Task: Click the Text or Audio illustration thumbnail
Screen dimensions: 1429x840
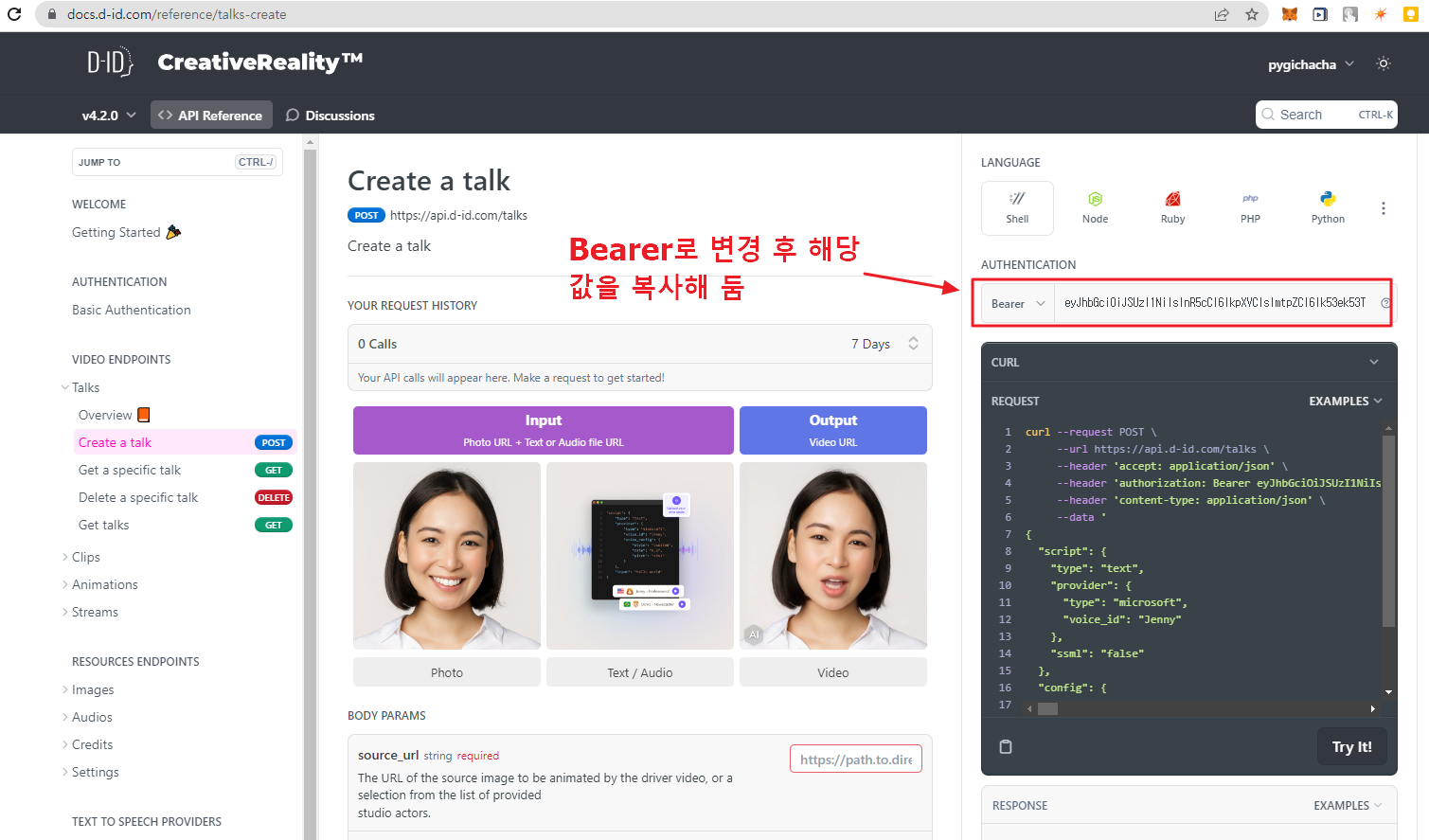Action: [x=640, y=556]
